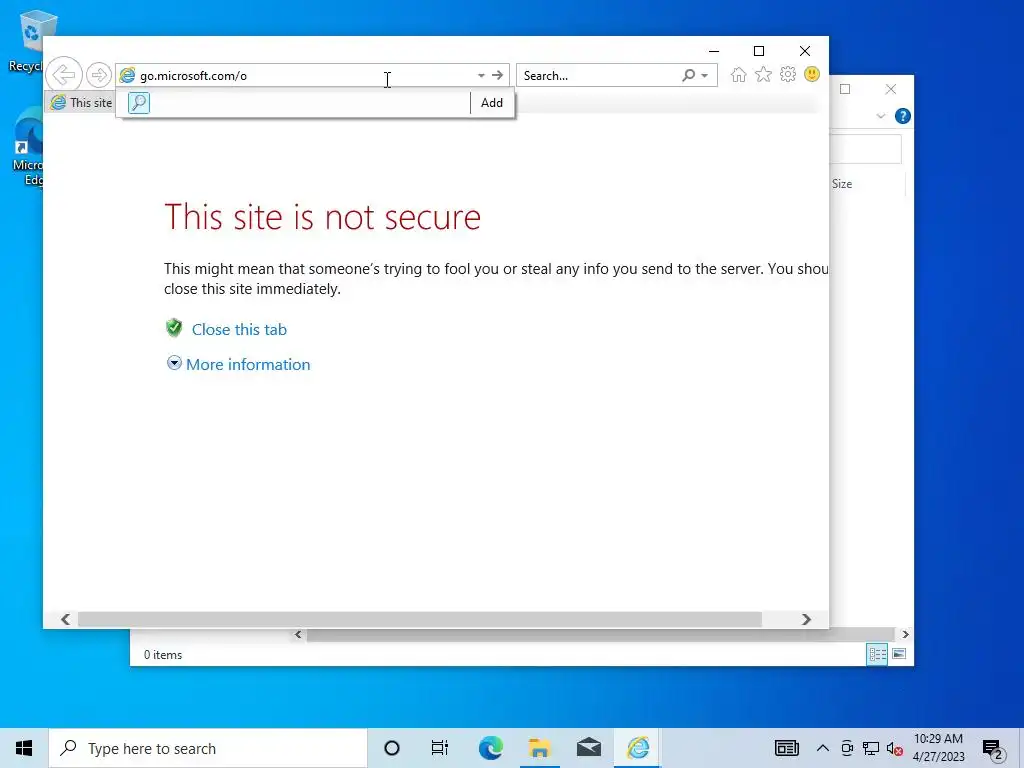Click the Meet Now tray icon
The image size is (1024, 768).
tap(847, 748)
